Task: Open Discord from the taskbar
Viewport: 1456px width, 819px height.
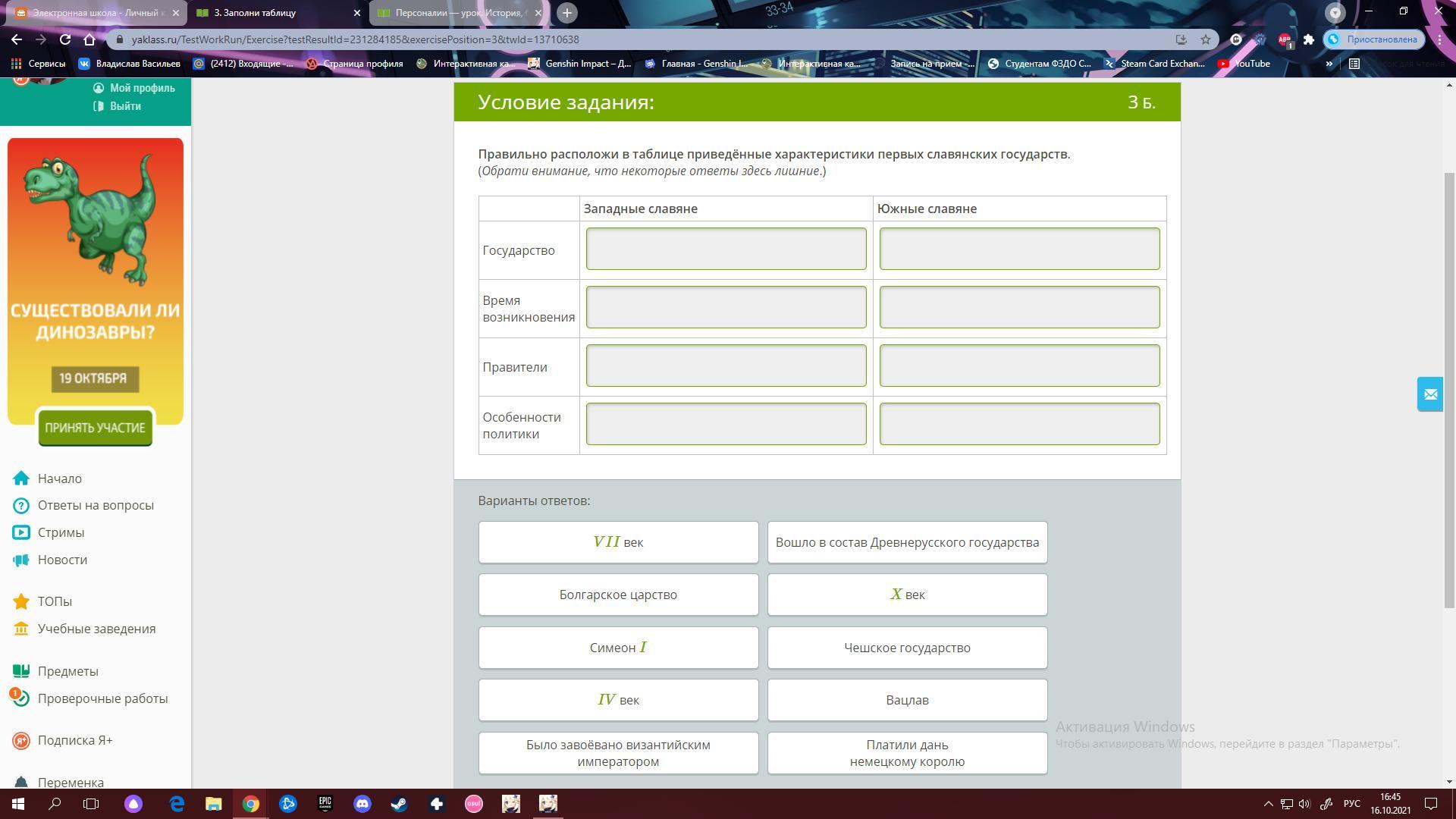Action: click(x=362, y=804)
